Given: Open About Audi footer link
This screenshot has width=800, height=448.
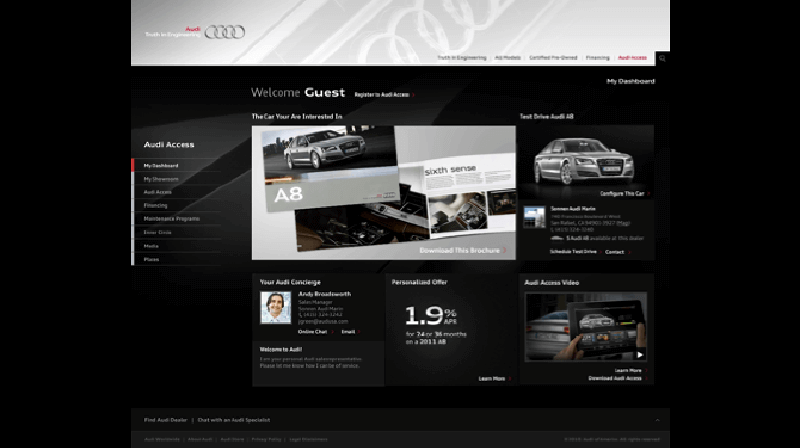Looking at the screenshot, I should tap(200, 439).
